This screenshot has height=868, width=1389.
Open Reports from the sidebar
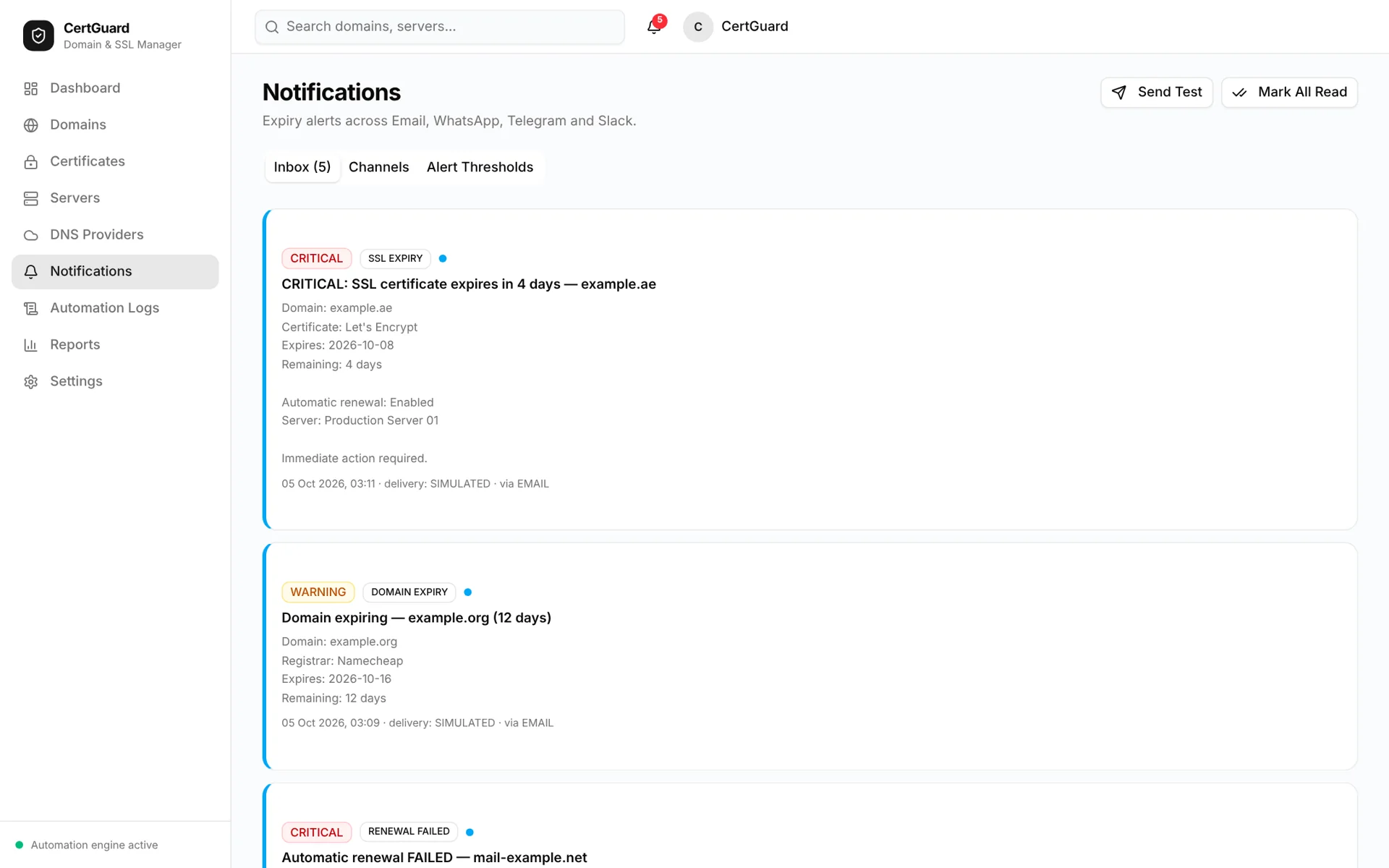click(x=115, y=345)
